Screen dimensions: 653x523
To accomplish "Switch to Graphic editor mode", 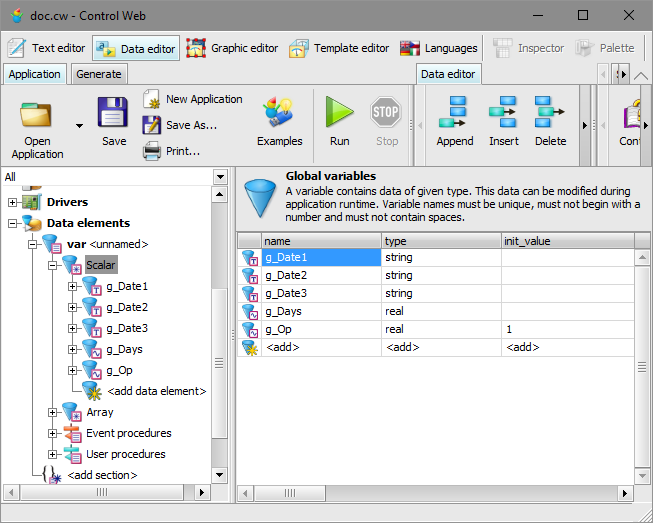I will coord(232,48).
